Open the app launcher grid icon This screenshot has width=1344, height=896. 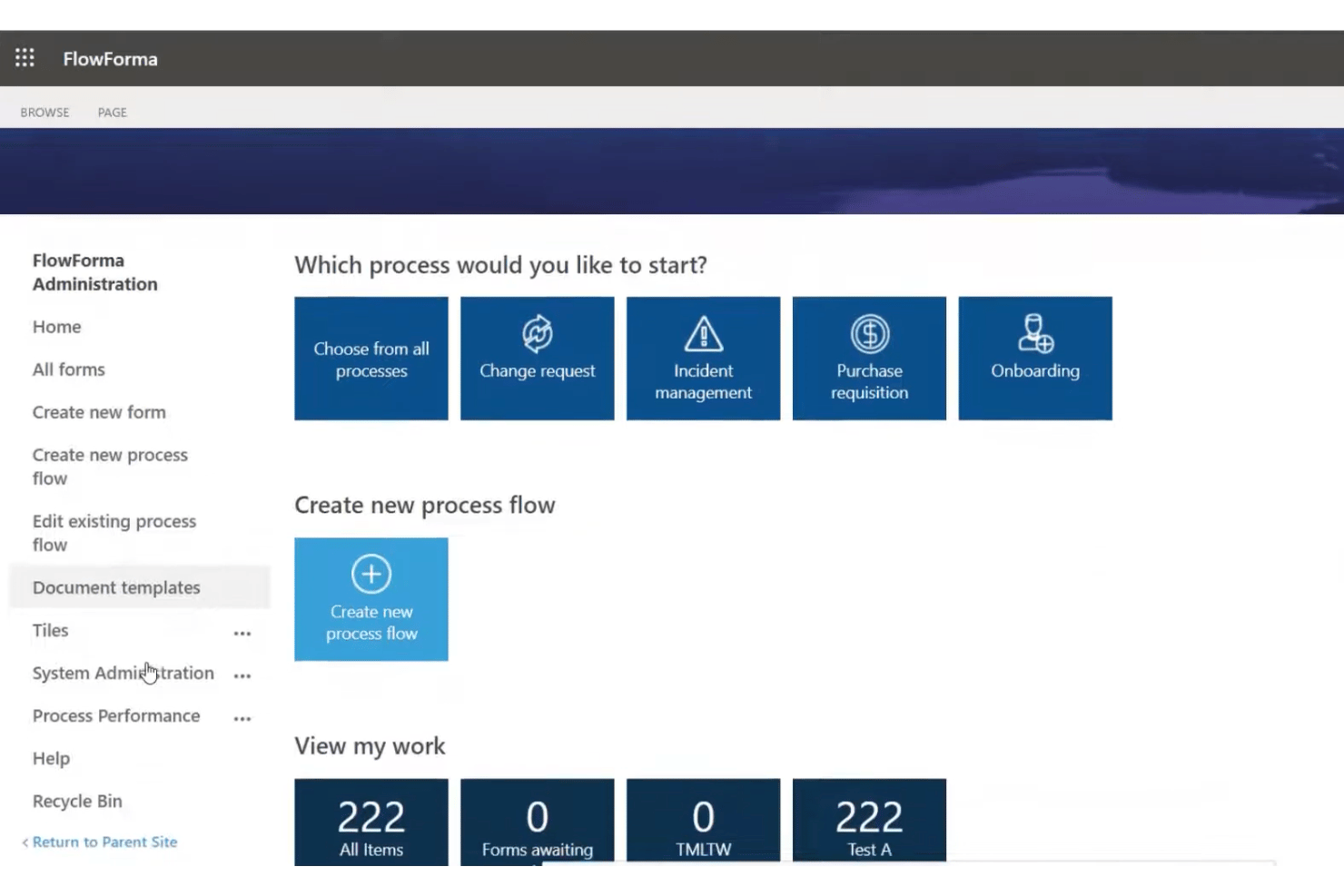point(25,58)
